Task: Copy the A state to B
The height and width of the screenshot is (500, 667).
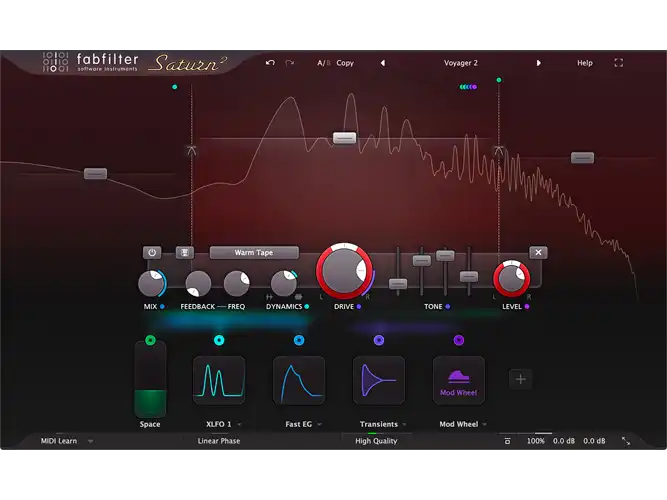Action: (x=345, y=63)
